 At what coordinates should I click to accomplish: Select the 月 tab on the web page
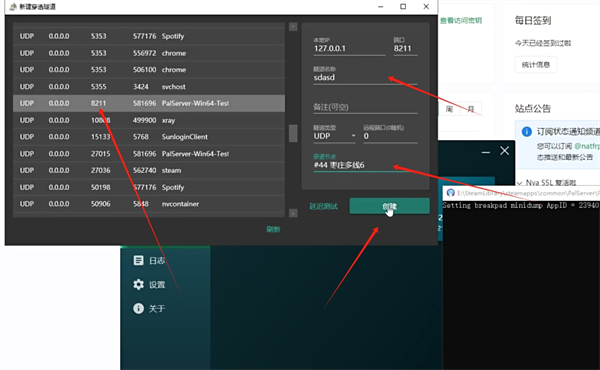(x=471, y=109)
